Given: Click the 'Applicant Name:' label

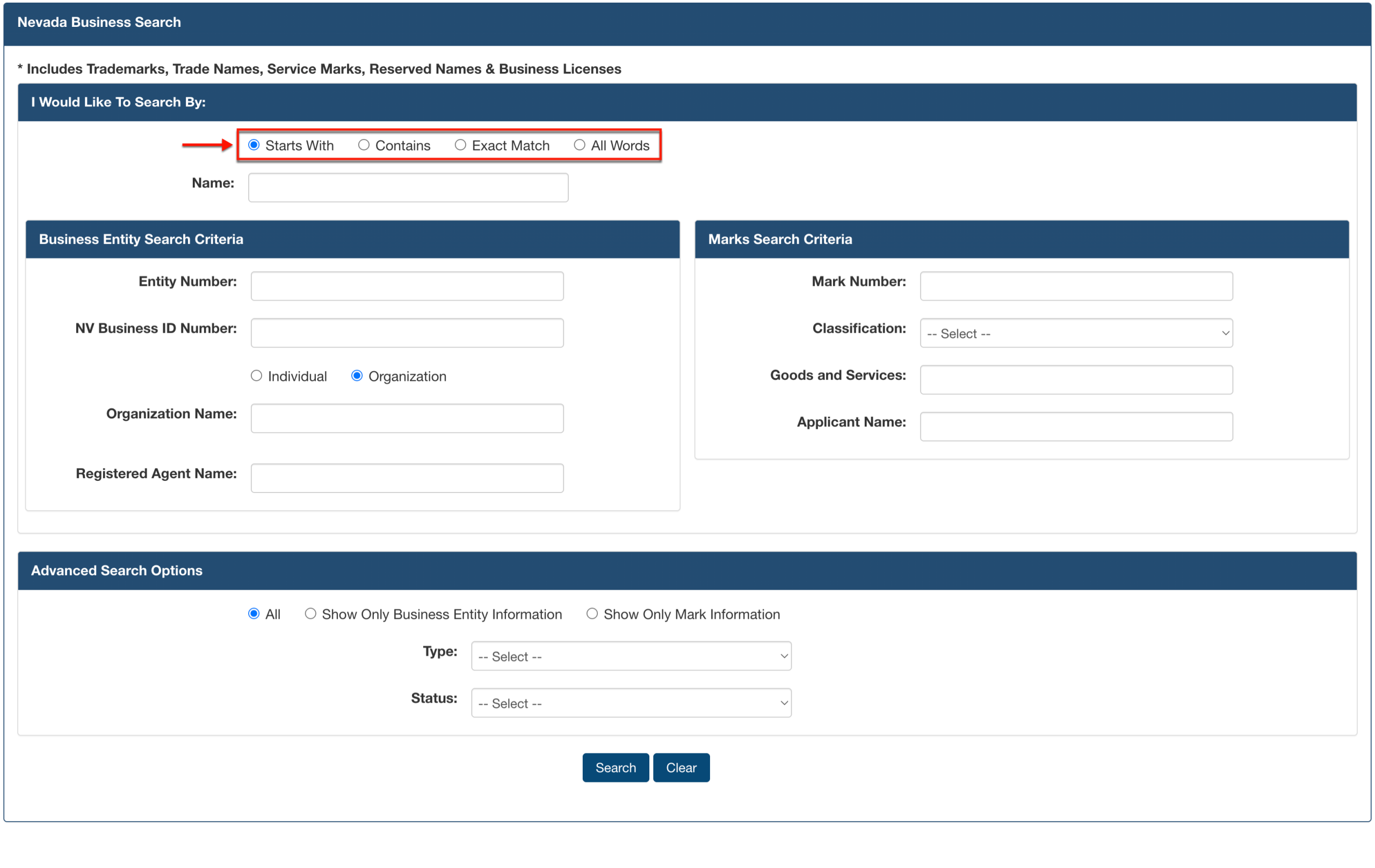Looking at the screenshot, I should [851, 422].
